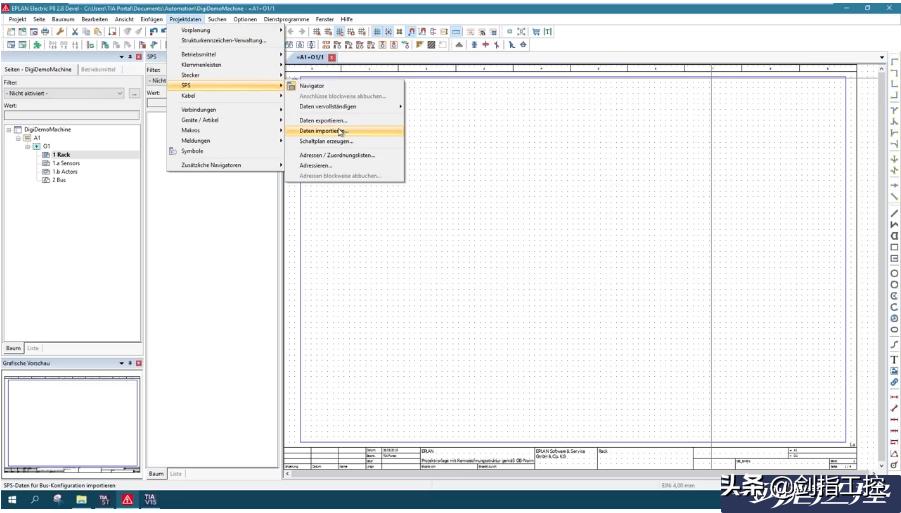Select the Insert image tool in right toolbar

(x=894, y=371)
